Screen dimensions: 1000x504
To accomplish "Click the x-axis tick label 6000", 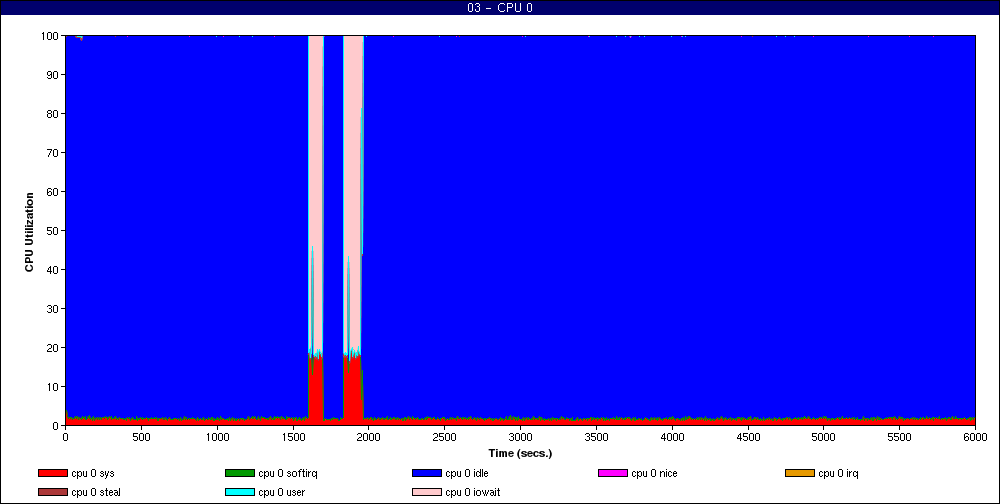I will click(x=975, y=438).
